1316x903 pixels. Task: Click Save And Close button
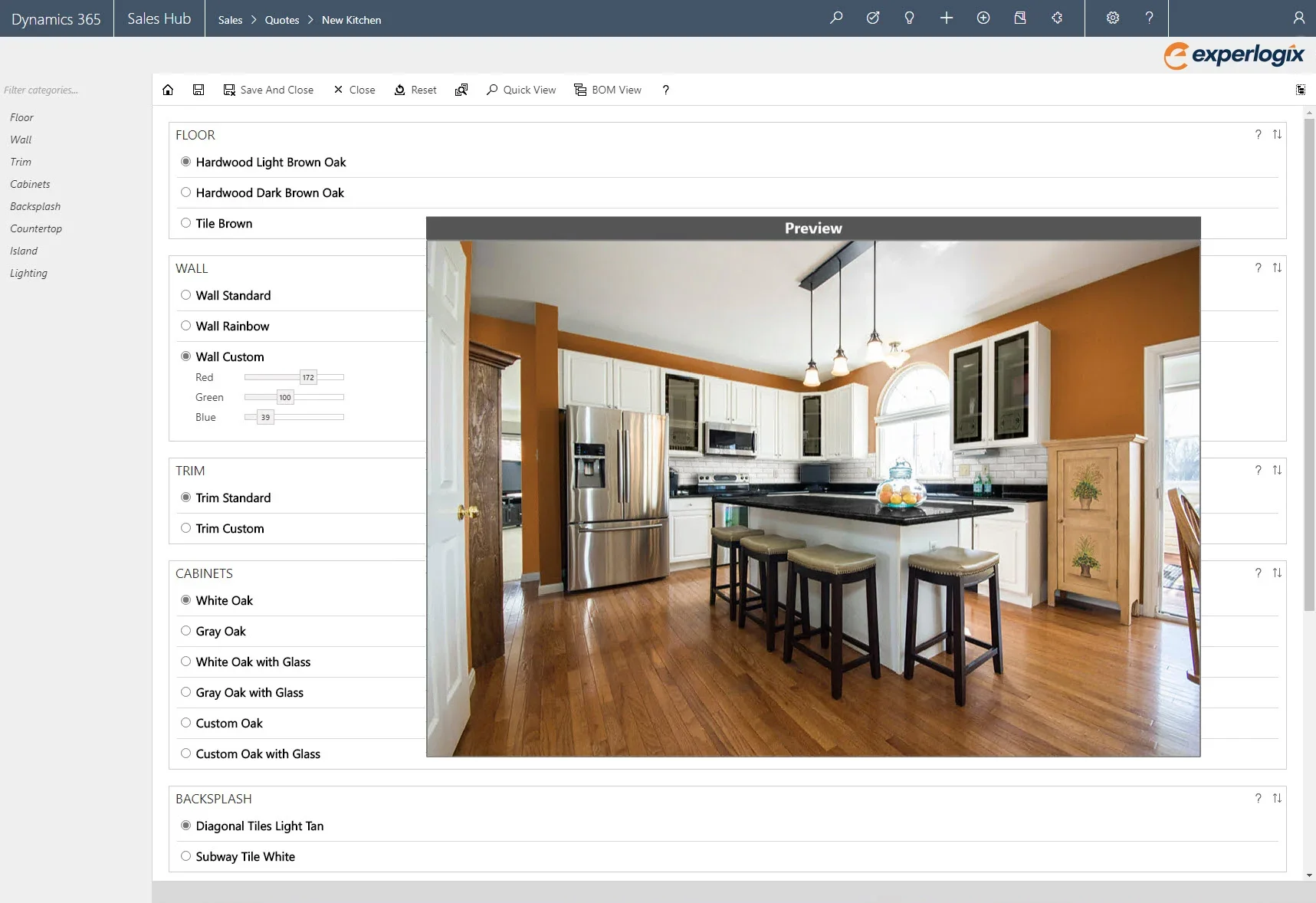coord(268,90)
